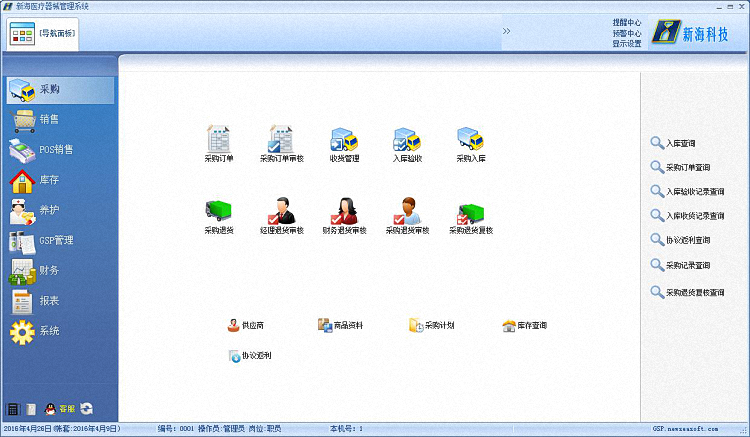The height and width of the screenshot is (437, 750).
Task: Open the 采购计划 purchase plan shortcut
Action: click(x=431, y=326)
